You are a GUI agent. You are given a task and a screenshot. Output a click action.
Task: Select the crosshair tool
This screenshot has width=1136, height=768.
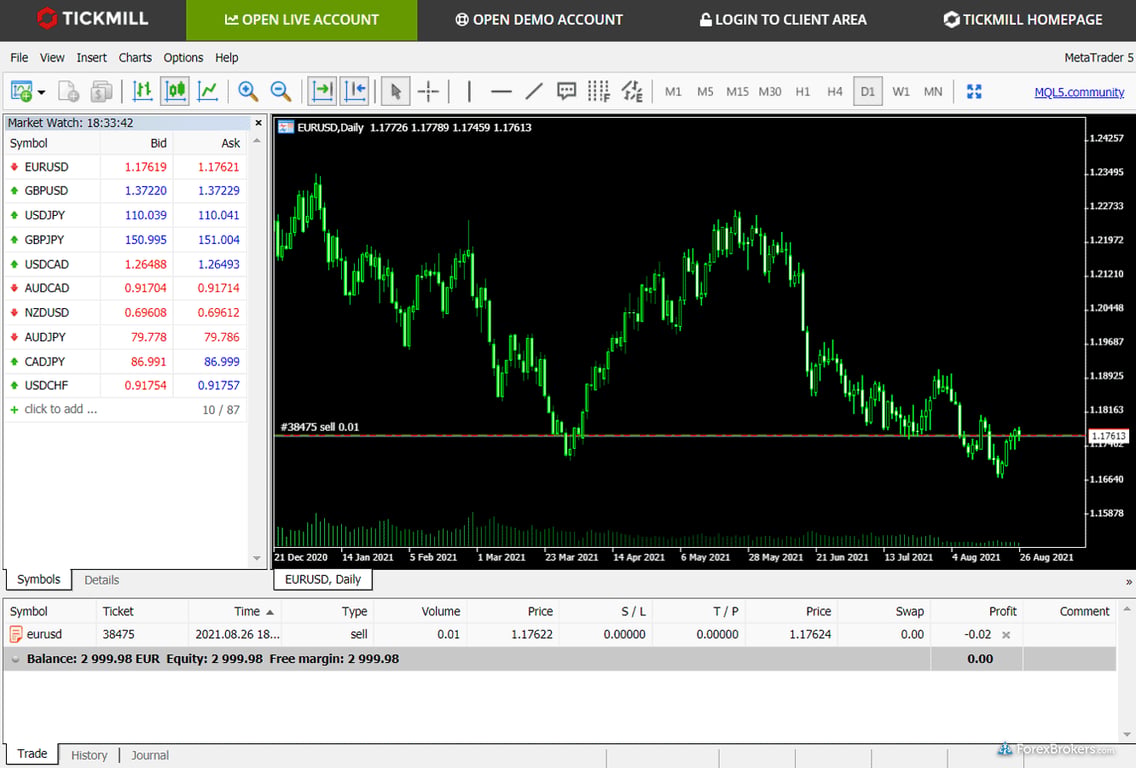[428, 91]
